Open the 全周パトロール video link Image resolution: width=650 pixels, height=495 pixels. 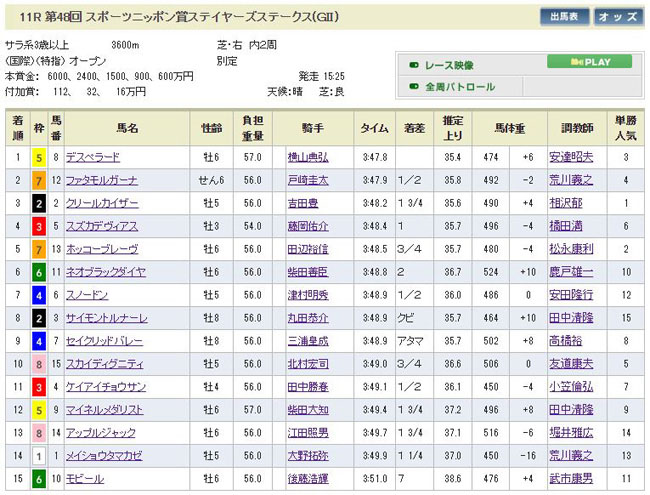click(x=460, y=87)
